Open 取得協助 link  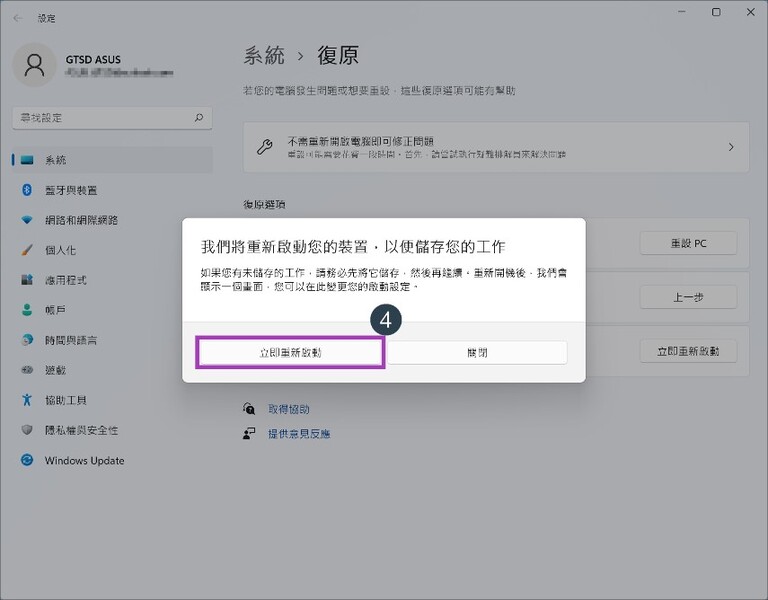[288, 409]
